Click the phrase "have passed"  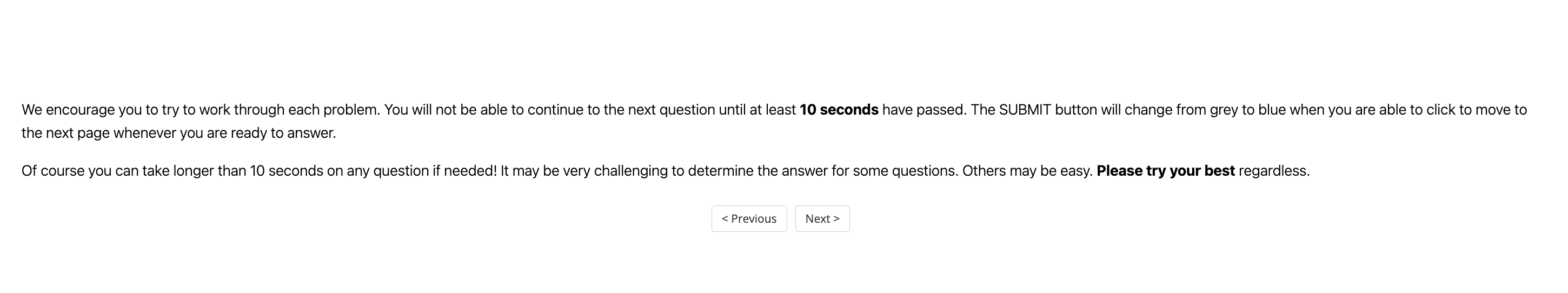point(922,110)
